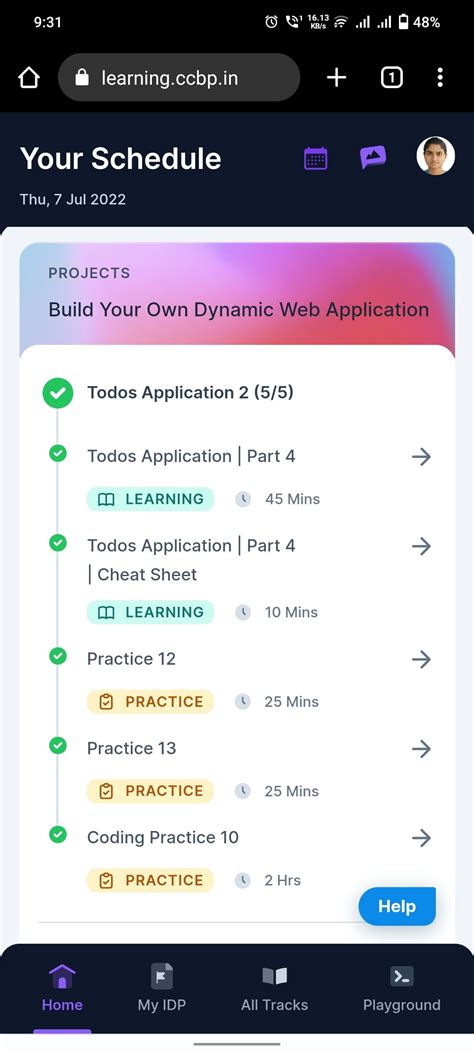Select the Home tab icon
474x1053 pixels.
point(62,976)
